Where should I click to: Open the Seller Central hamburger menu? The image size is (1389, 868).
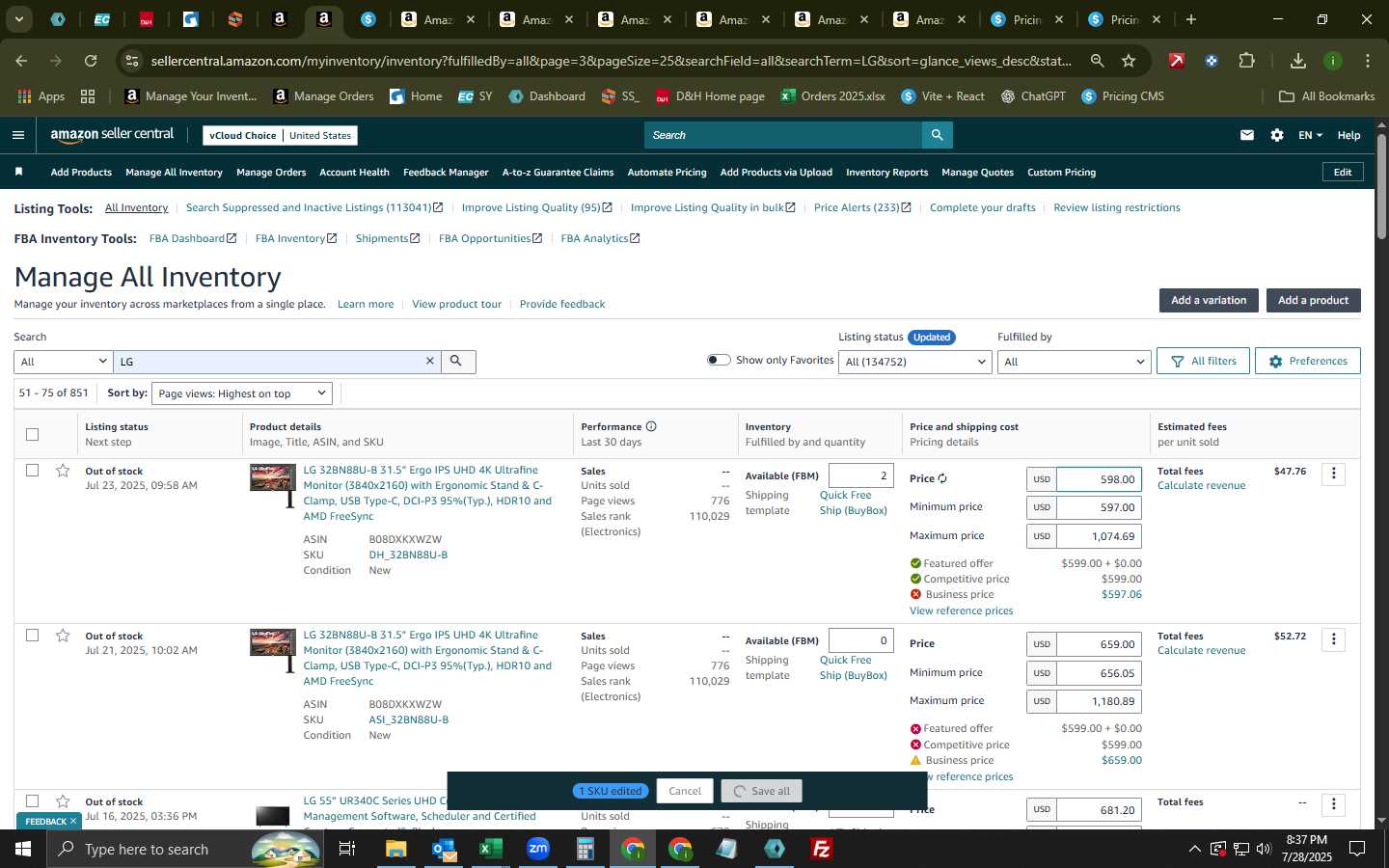pos(17,135)
